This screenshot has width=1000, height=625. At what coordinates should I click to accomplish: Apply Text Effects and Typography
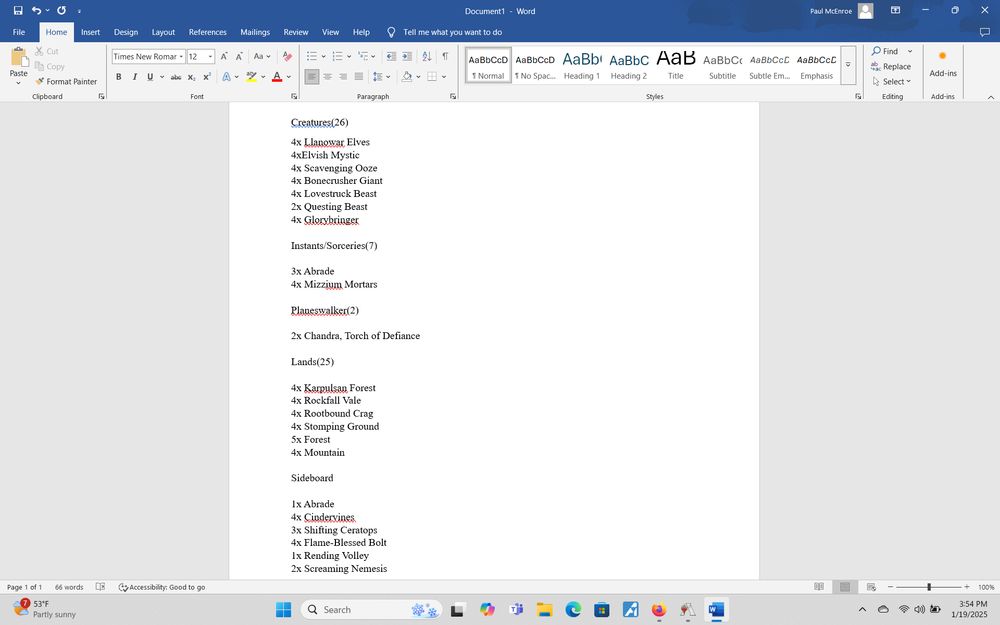tap(226, 77)
